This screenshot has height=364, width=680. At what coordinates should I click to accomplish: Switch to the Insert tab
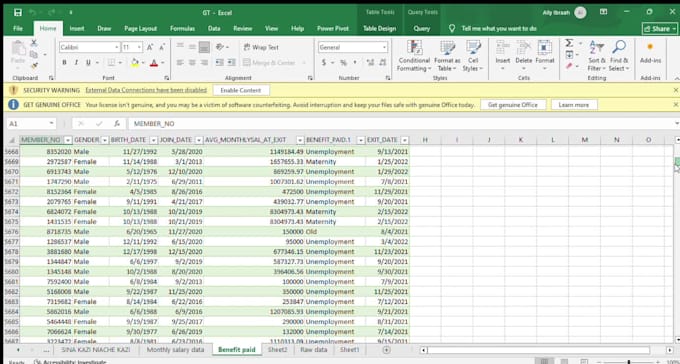click(77, 29)
